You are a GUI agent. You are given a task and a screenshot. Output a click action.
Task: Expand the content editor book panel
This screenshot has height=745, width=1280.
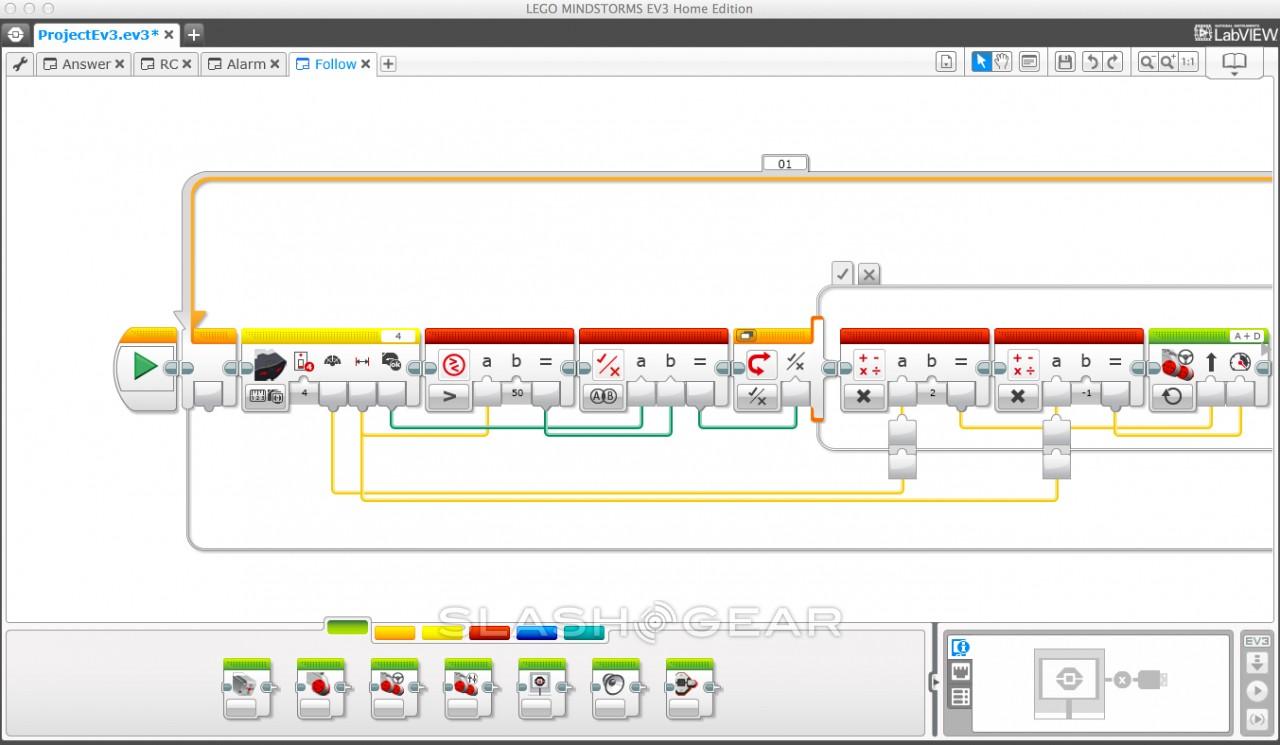tap(1234, 64)
